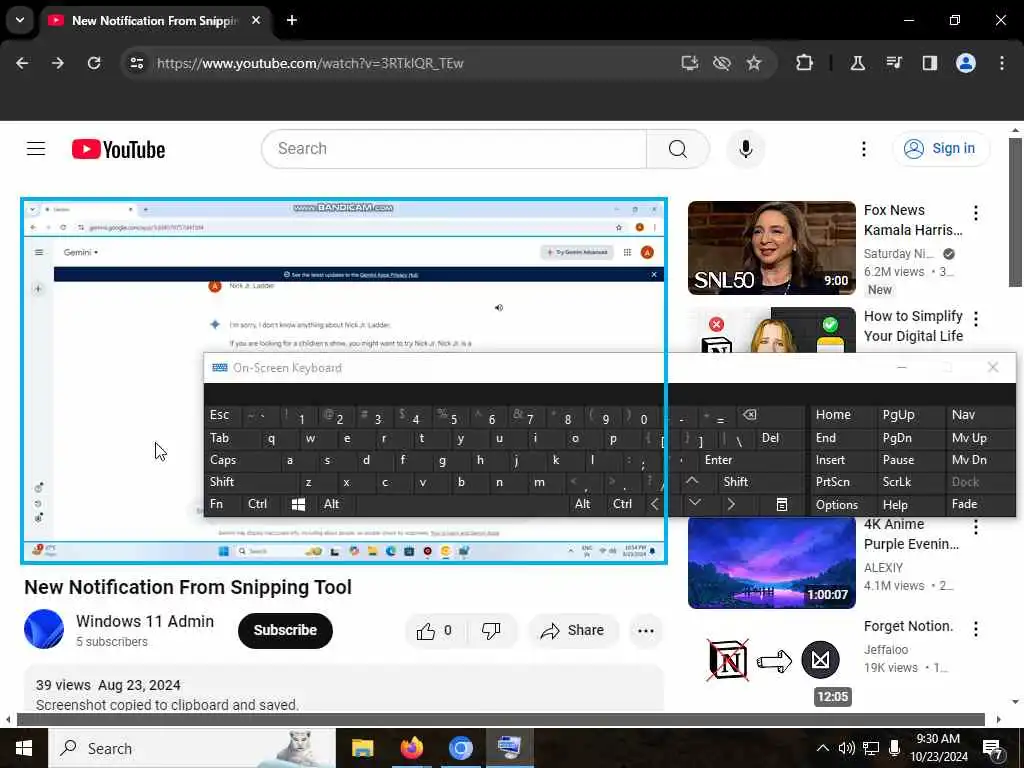The height and width of the screenshot is (768, 1024).
Task: Open the tab search dropdown arrow
Action: 20,20
